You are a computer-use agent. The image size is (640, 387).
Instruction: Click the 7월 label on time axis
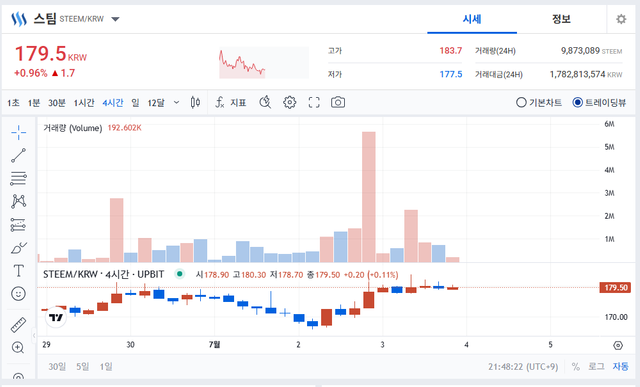tap(214, 345)
